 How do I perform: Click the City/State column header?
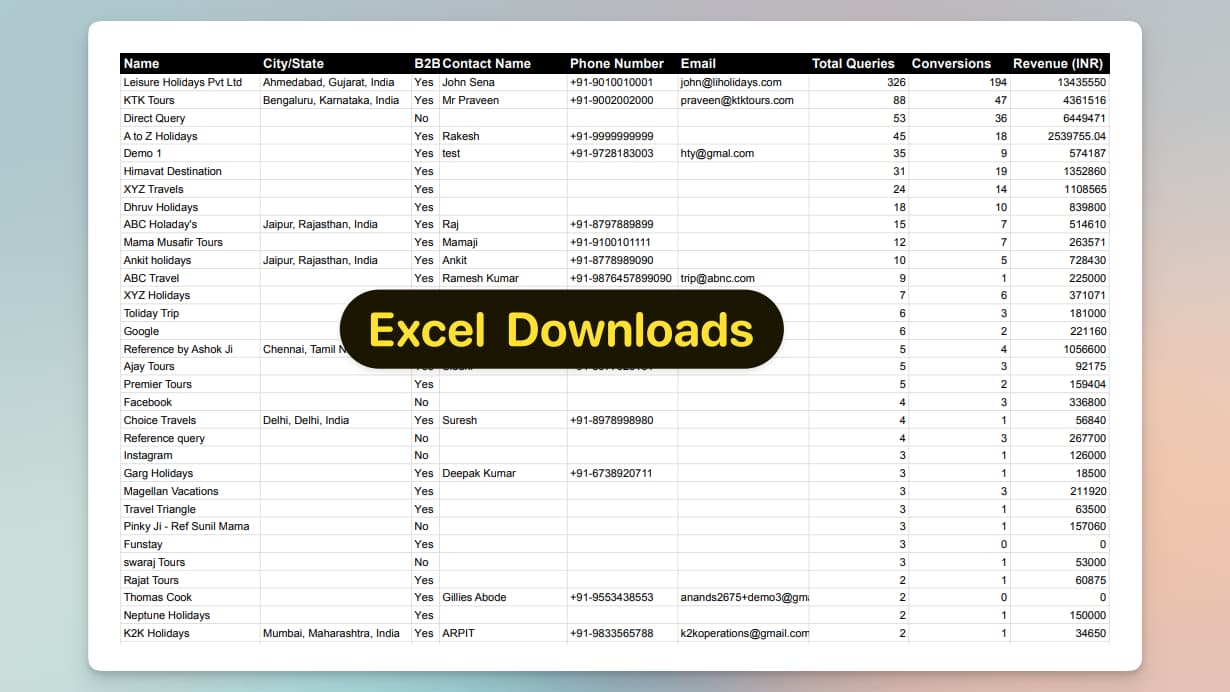[x=293, y=63]
